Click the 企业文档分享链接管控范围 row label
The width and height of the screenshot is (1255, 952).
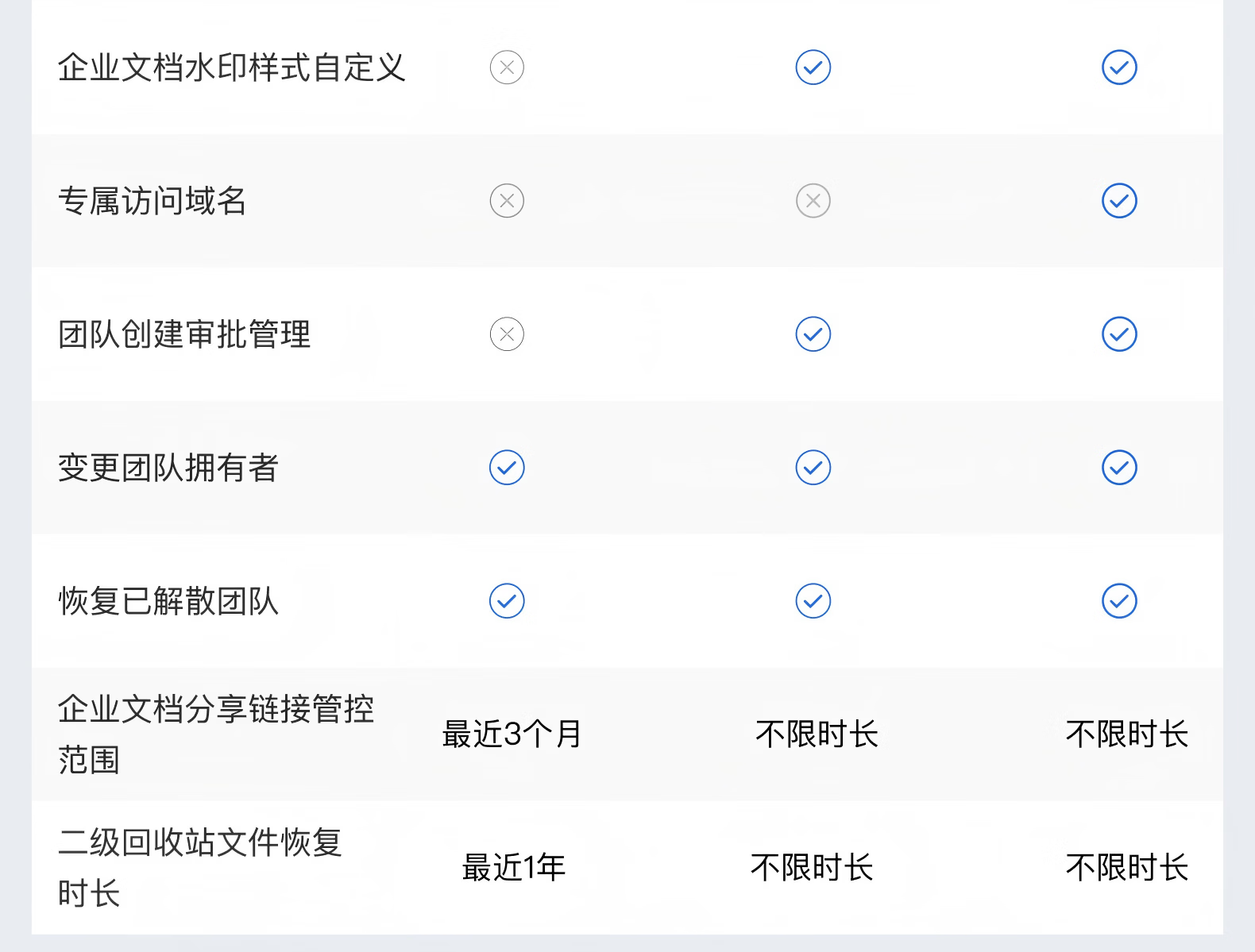(x=215, y=734)
